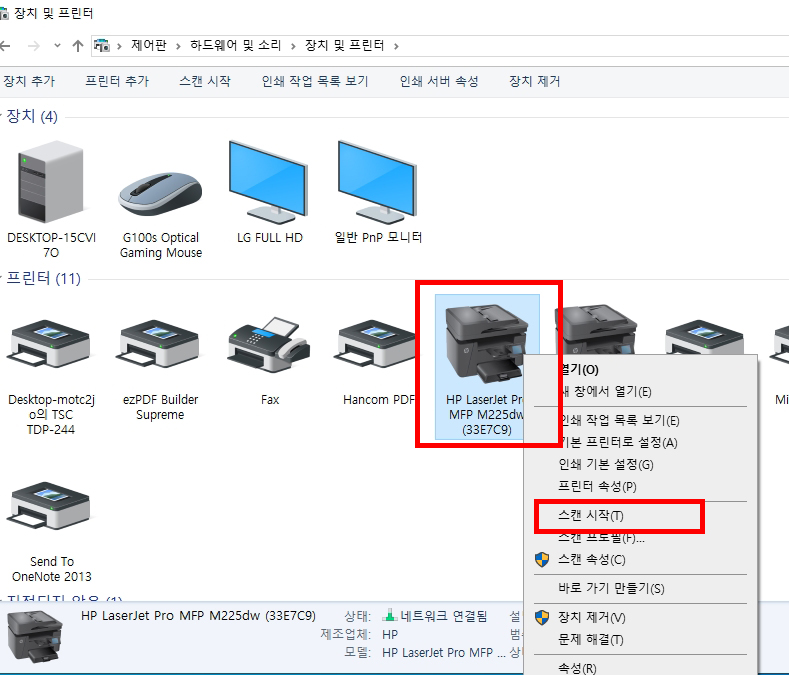This screenshot has width=789, height=675.
Task: Select the Desktop-motc2j TSC TDP-244 printer
Action: pos(49,345)
